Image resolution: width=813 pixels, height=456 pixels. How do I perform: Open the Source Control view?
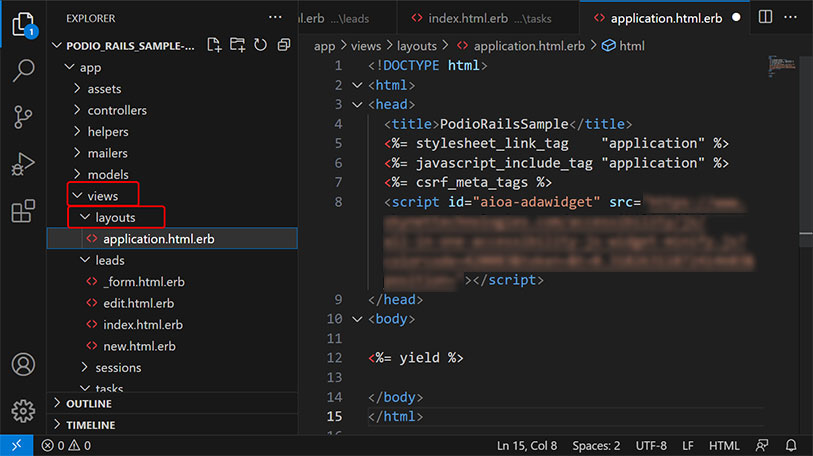pos(23,117)
